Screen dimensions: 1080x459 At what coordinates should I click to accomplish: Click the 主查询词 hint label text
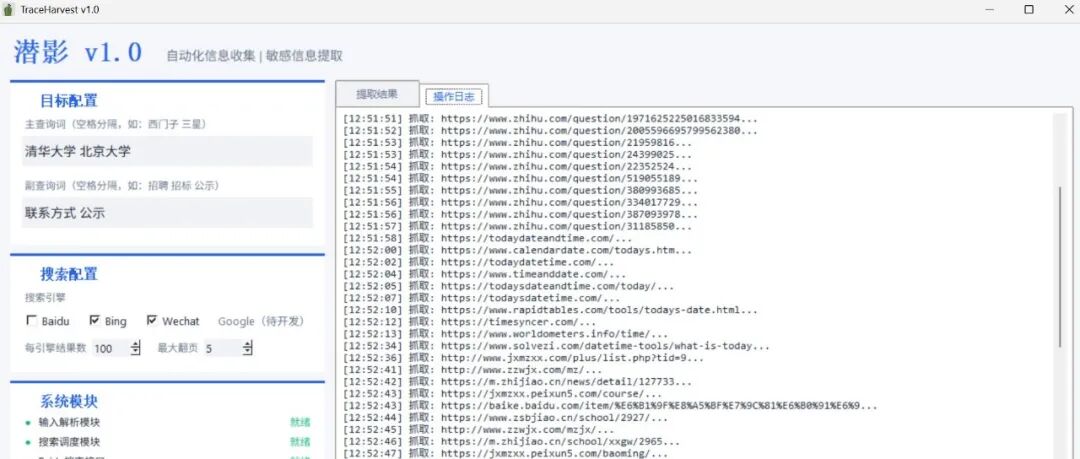tap(116, 124)
